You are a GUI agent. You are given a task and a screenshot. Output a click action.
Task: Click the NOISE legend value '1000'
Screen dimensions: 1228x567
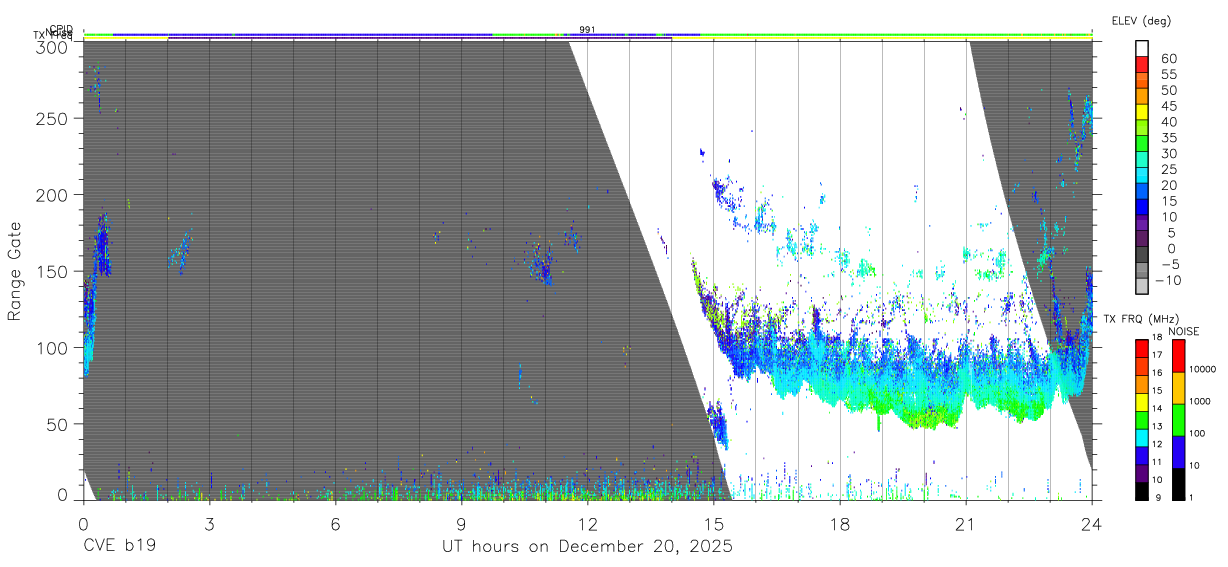1200,402
